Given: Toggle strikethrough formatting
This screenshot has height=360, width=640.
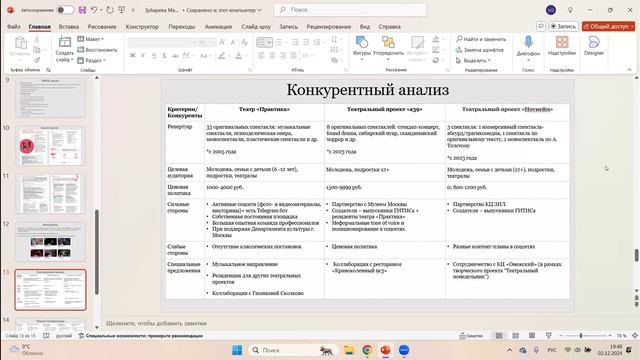Looking at the screenshot, I should pyautogui.click(x=175, y=56).
